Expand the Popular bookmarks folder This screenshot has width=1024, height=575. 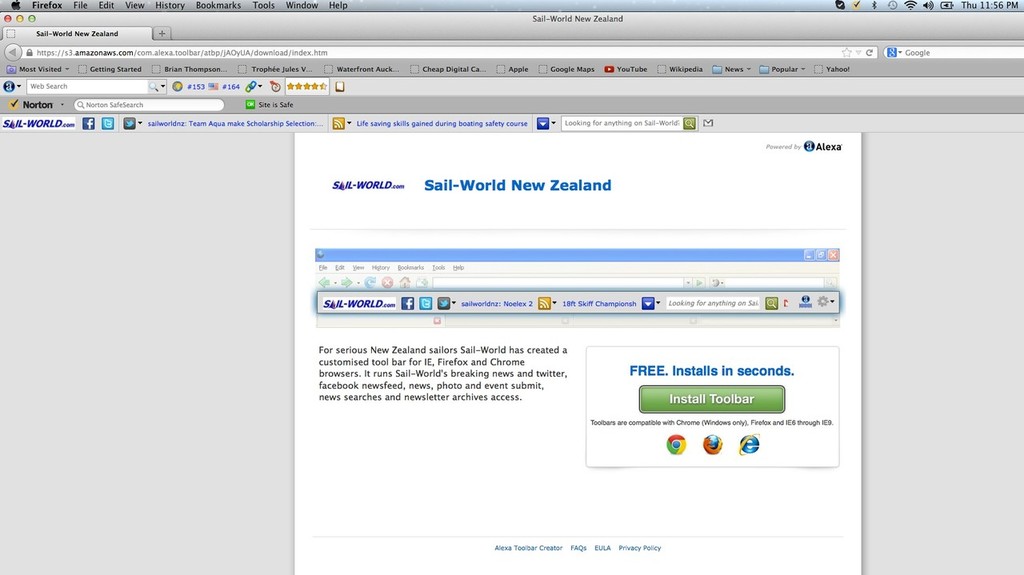(x=803, y=69)
